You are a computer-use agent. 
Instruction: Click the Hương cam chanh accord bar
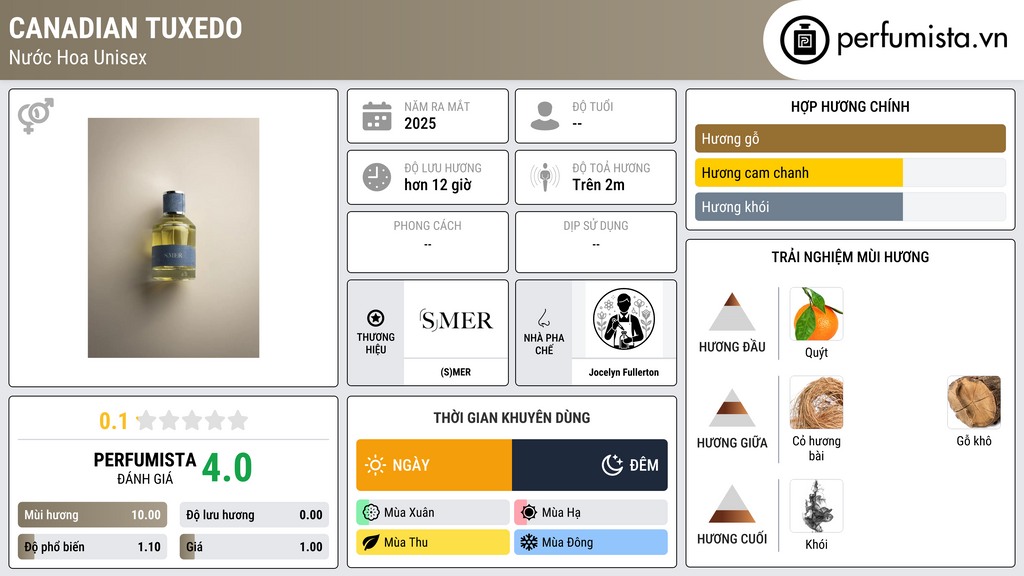850,172
